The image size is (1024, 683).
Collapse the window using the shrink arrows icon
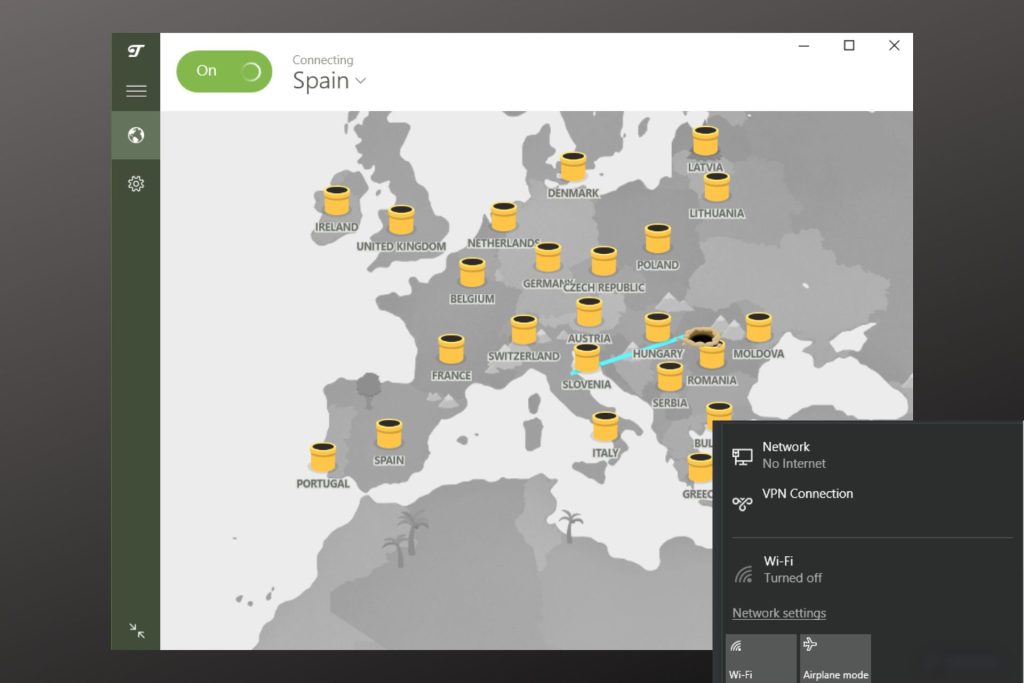136,631
